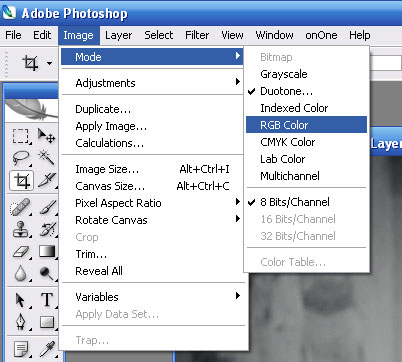
Task: Expand the Mode submenu
Action: [152, 57]
